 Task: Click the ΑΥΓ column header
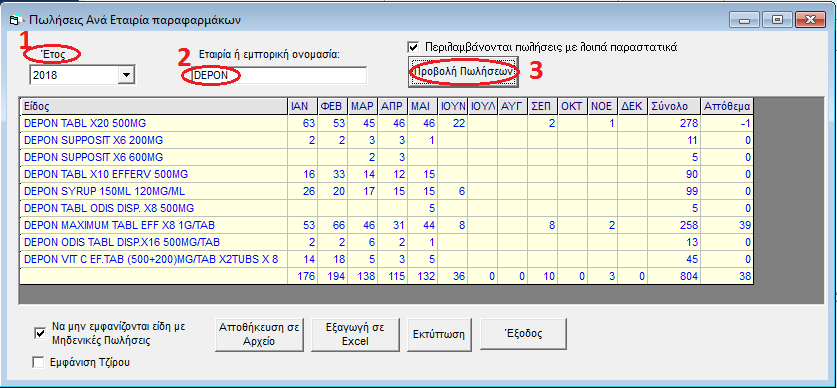513,106
